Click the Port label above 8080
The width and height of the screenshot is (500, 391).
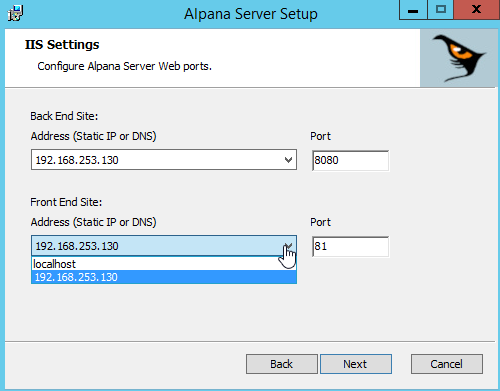coord(320,136)
